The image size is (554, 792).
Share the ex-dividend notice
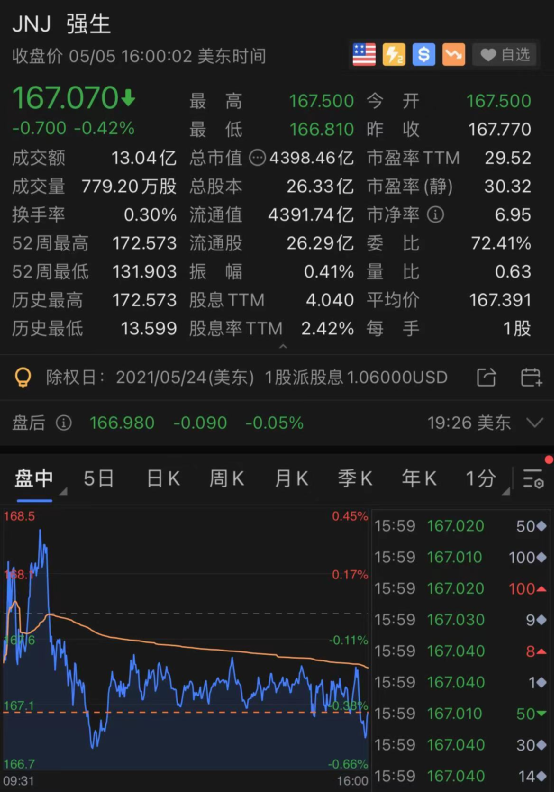pyautogui.click(x=486, y=377)
